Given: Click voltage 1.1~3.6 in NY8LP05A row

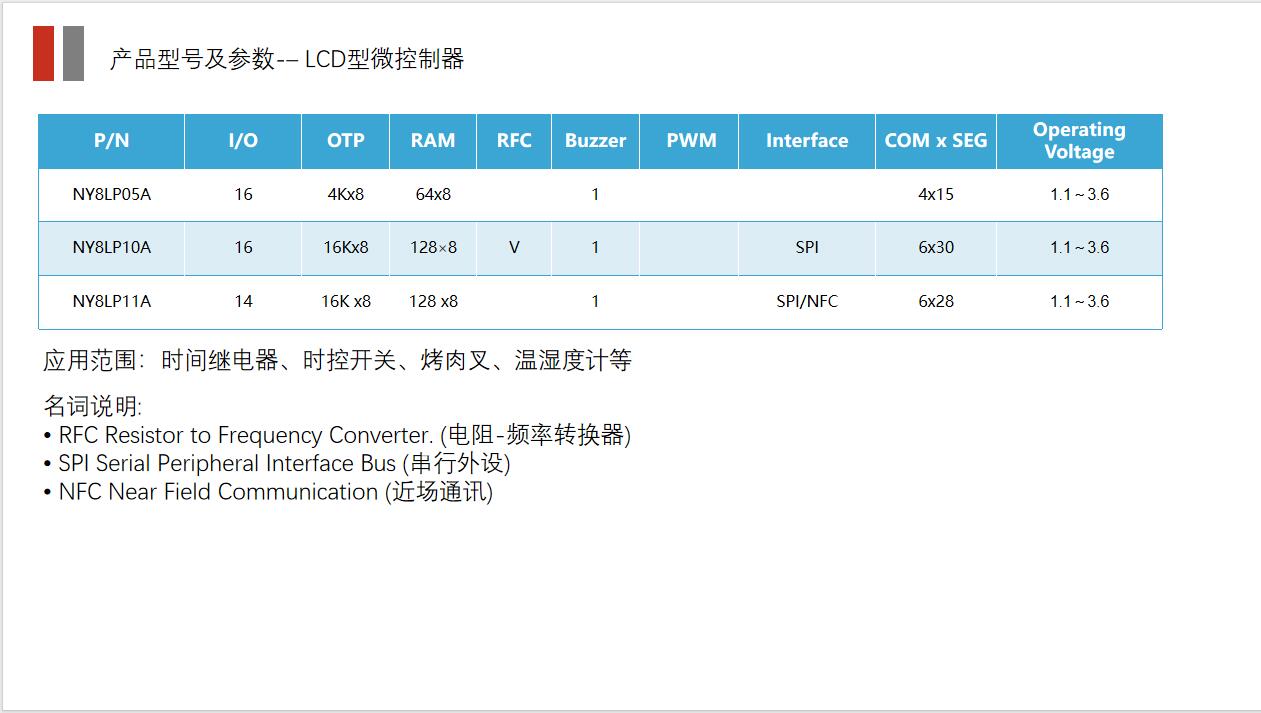Looking at the screenshot, I should (x=1079, y=194).
